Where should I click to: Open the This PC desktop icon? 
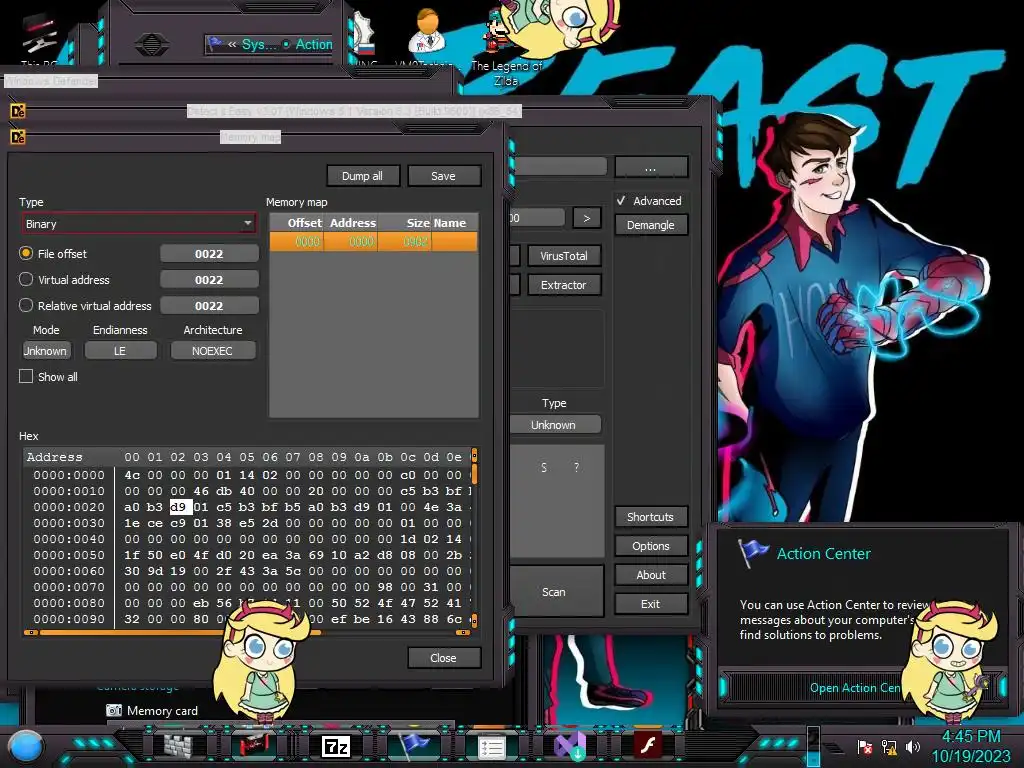tap(38, 40)
